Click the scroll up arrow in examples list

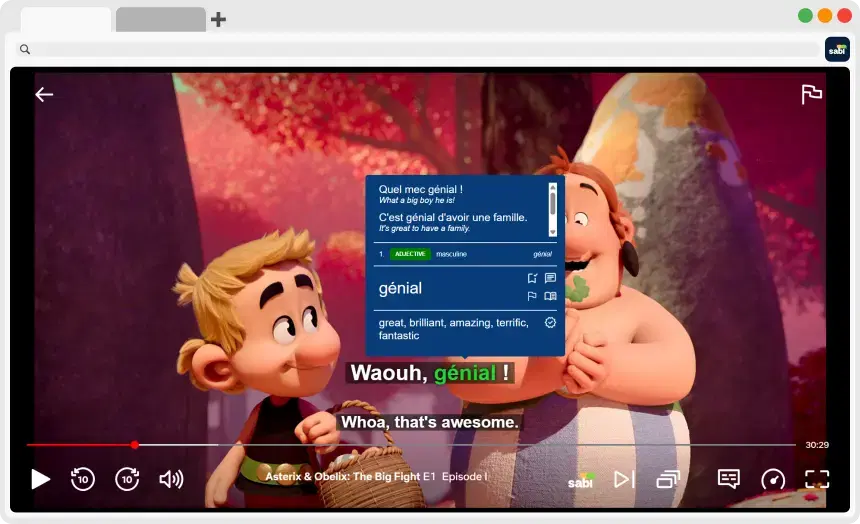point(552,187)
